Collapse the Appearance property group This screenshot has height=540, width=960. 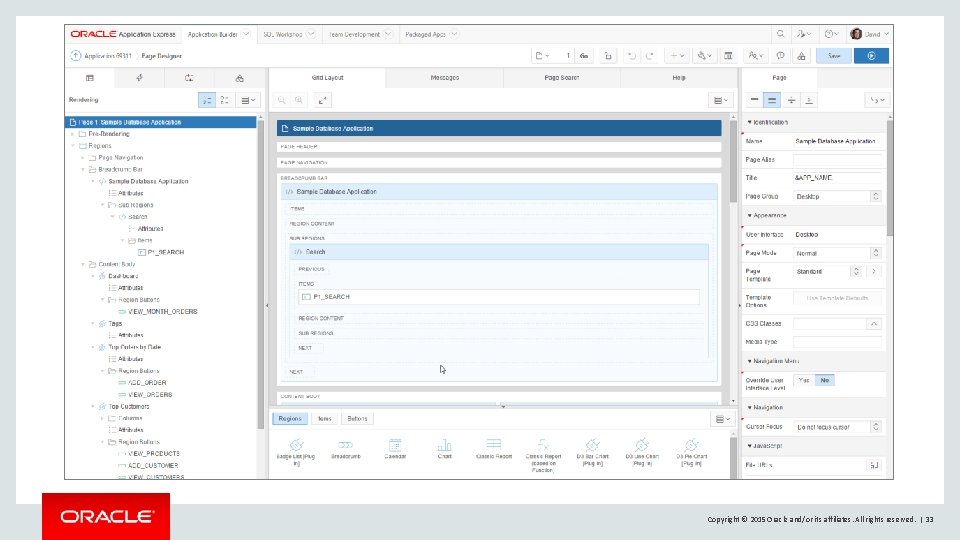[749, 216]
